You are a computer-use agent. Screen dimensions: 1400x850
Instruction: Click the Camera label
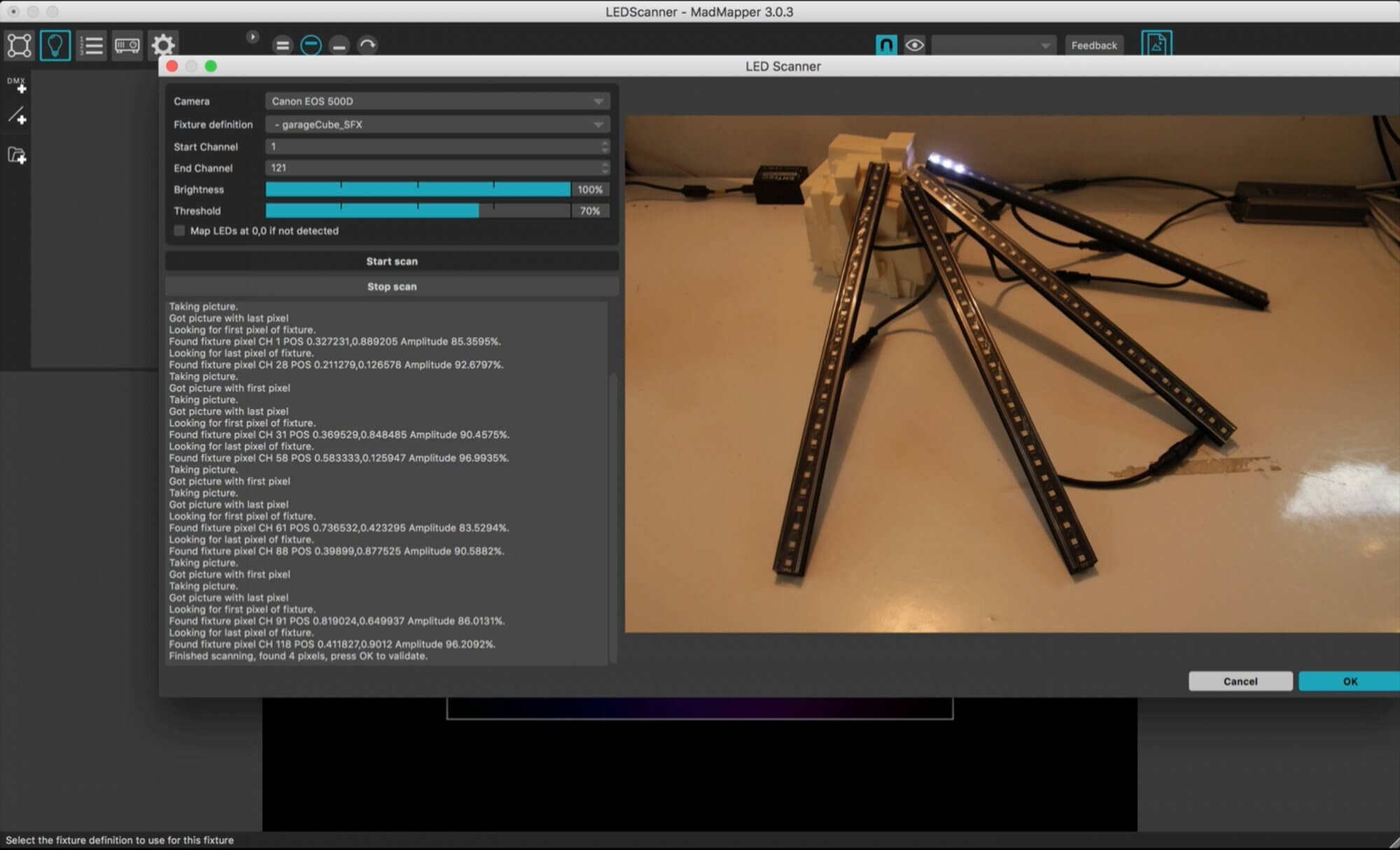coord(192,102)
